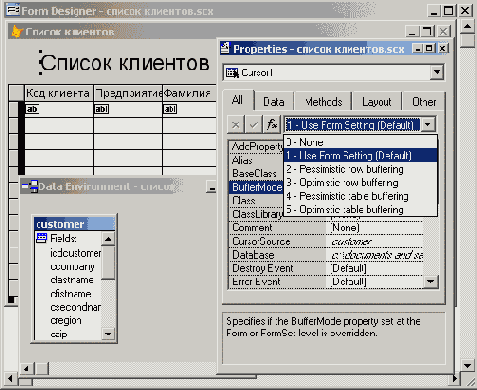The width and height of the screenshot is (477, 390).
Task: Click customer table header in Data Environment
Action: (74, 224)
